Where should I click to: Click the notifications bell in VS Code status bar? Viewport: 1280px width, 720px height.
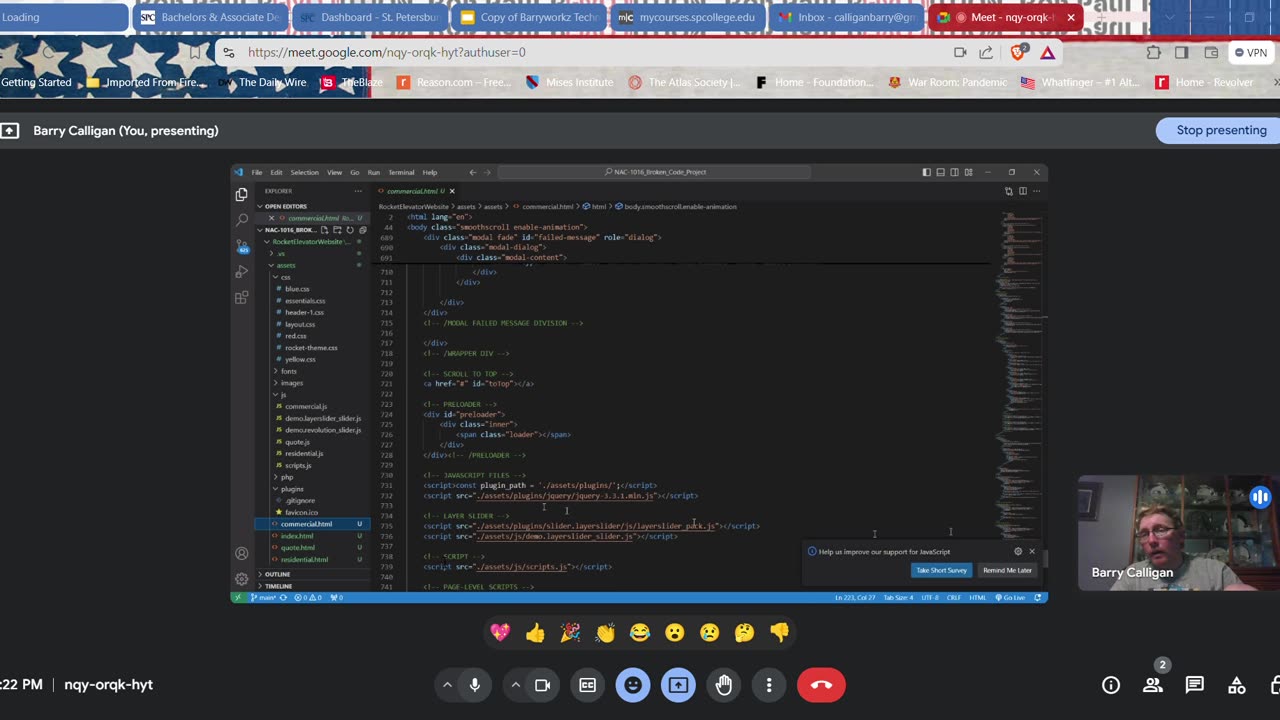click(x=1039, y=597)
